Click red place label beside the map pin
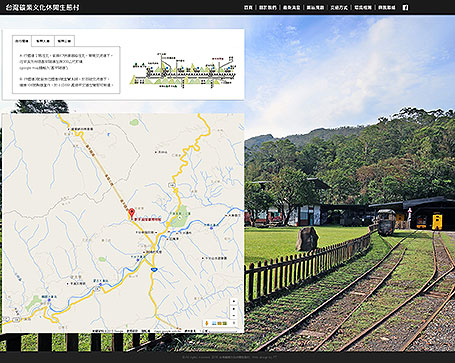 point(148,220)
